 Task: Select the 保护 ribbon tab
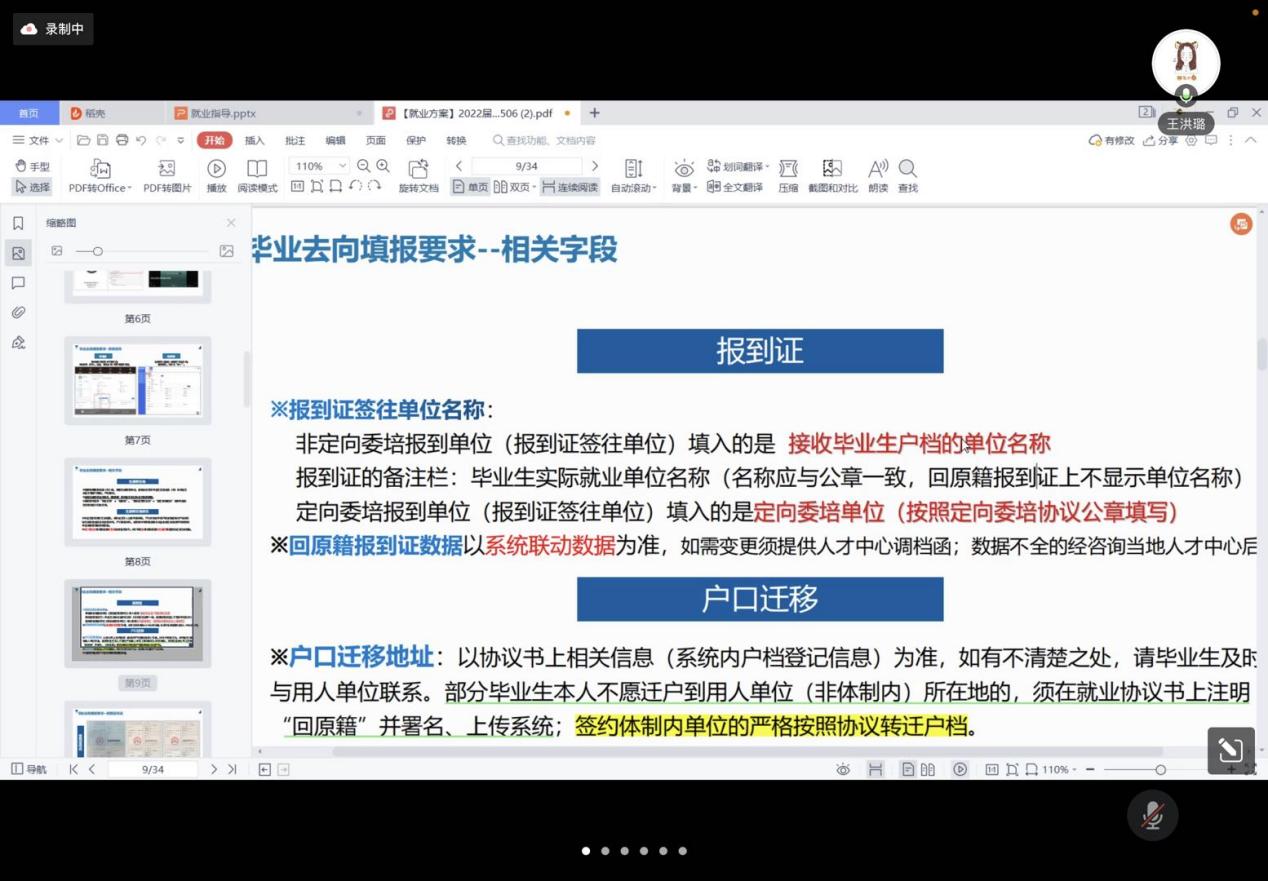416,141
